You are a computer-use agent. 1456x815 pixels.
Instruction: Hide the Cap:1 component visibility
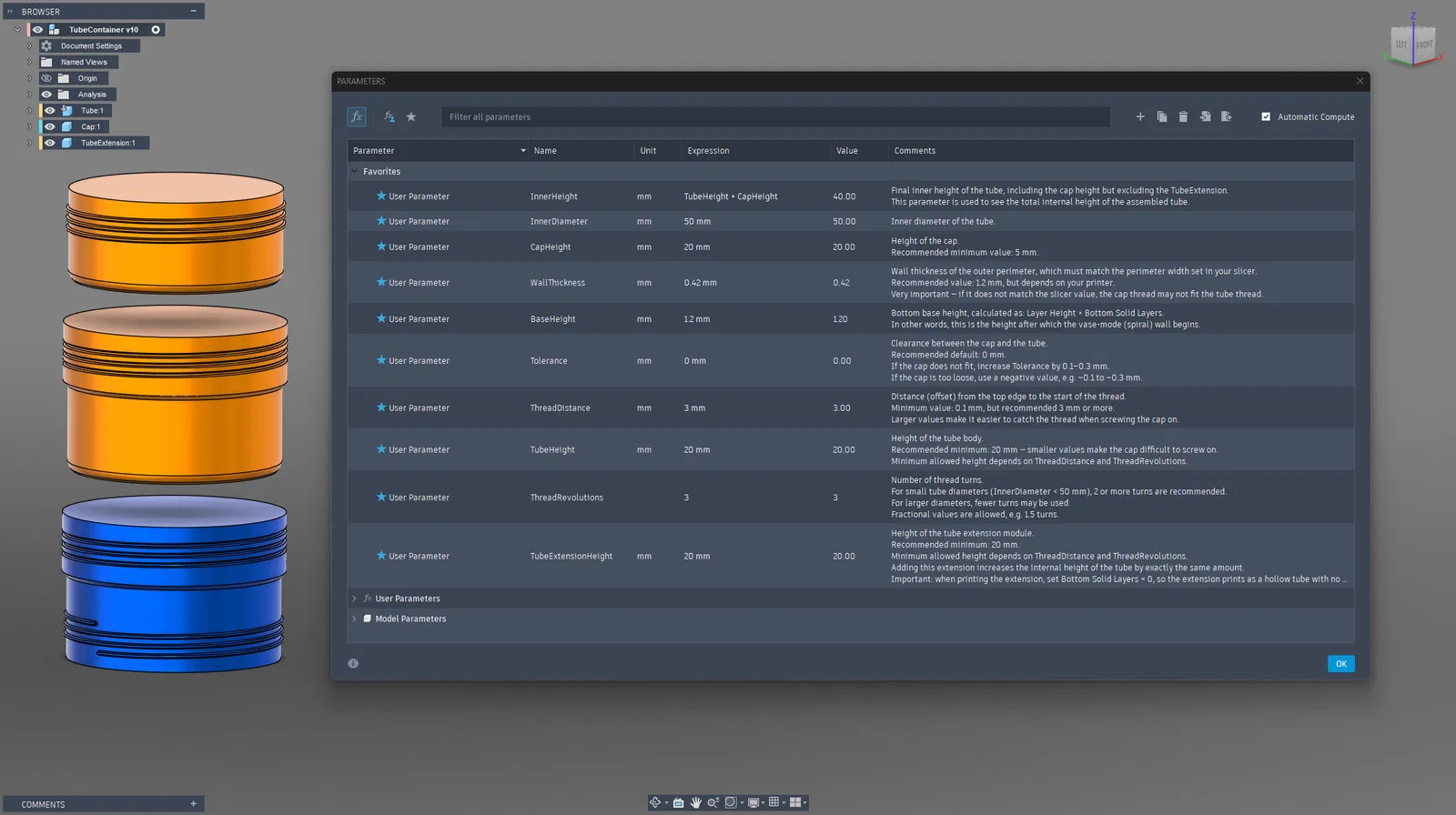[x=50, y=126]
